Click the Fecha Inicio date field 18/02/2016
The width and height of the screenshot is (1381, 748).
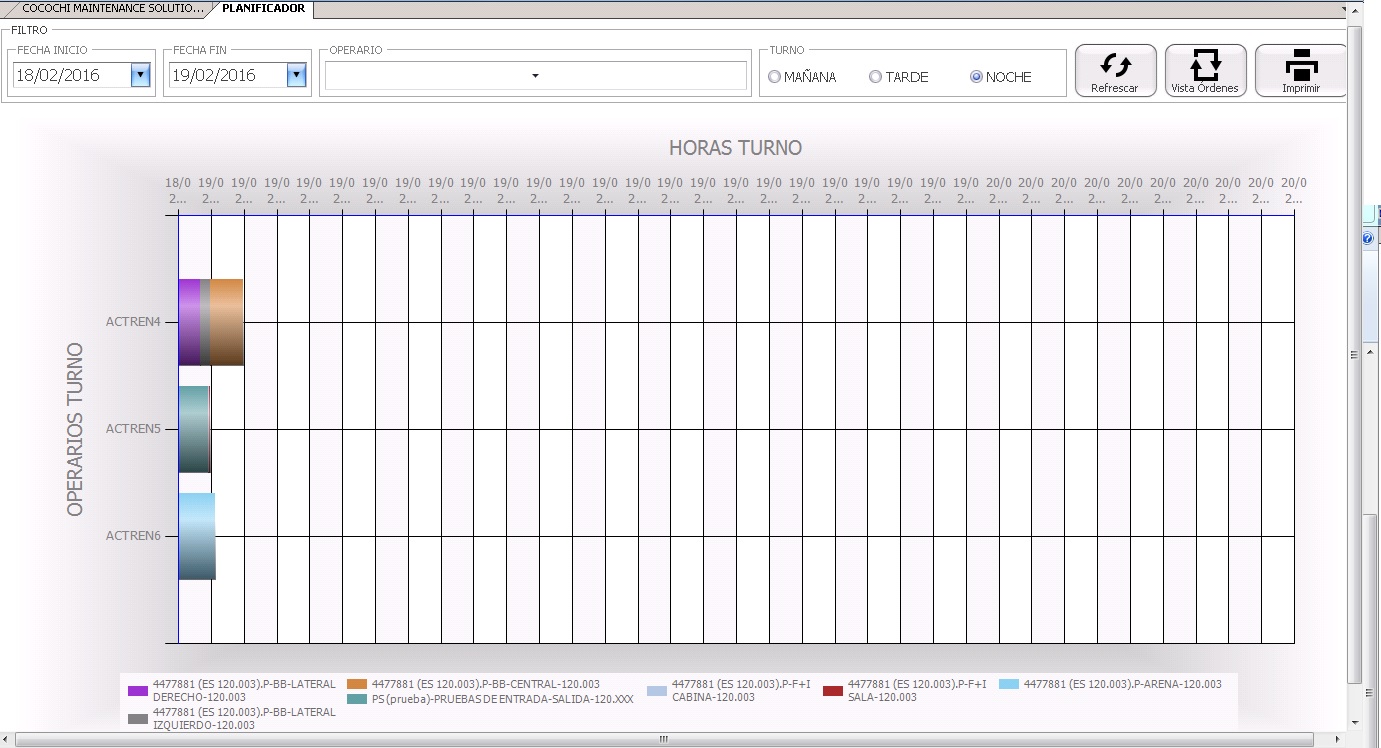tap(71, 75)
